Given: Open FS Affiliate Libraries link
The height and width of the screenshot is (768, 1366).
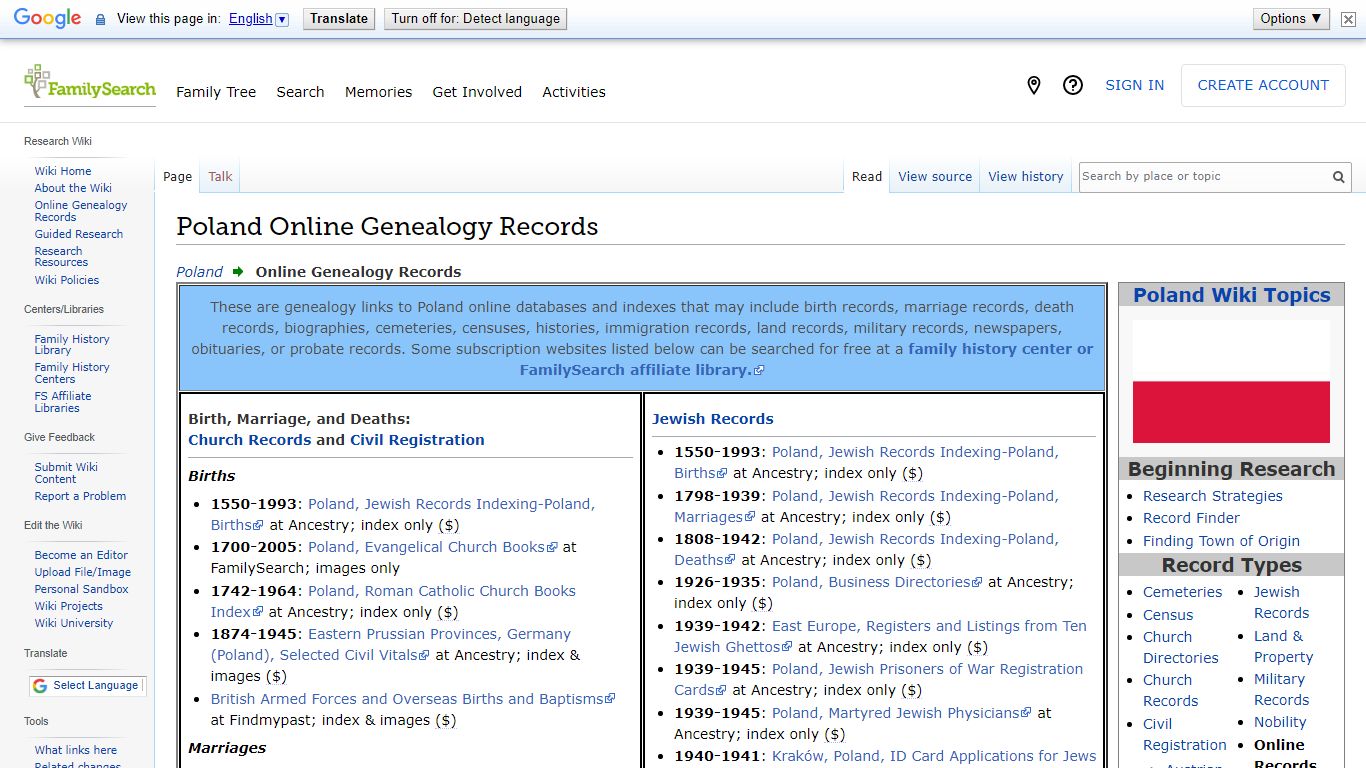Looking at the screenshot, I should (x=63, y=402).
